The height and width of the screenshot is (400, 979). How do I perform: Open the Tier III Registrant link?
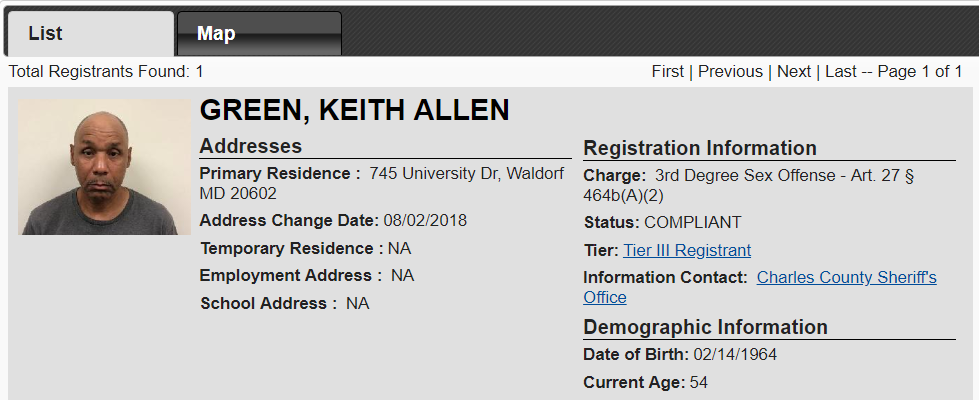pyautogui.click(x=687, y=250)
